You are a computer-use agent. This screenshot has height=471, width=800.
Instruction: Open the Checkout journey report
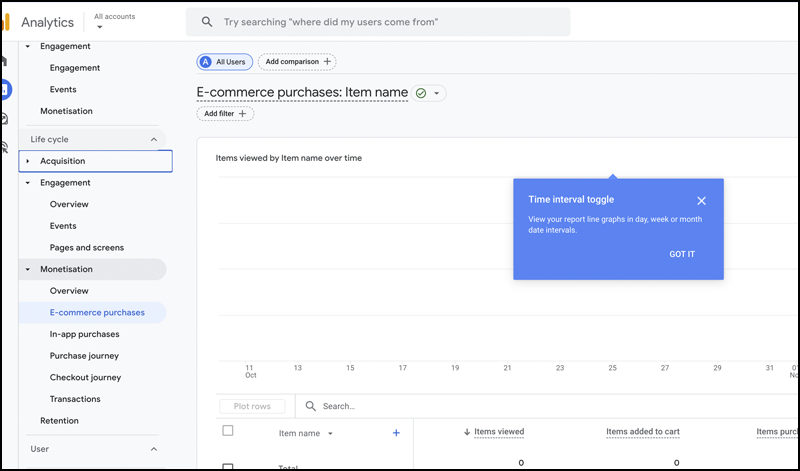85,377
